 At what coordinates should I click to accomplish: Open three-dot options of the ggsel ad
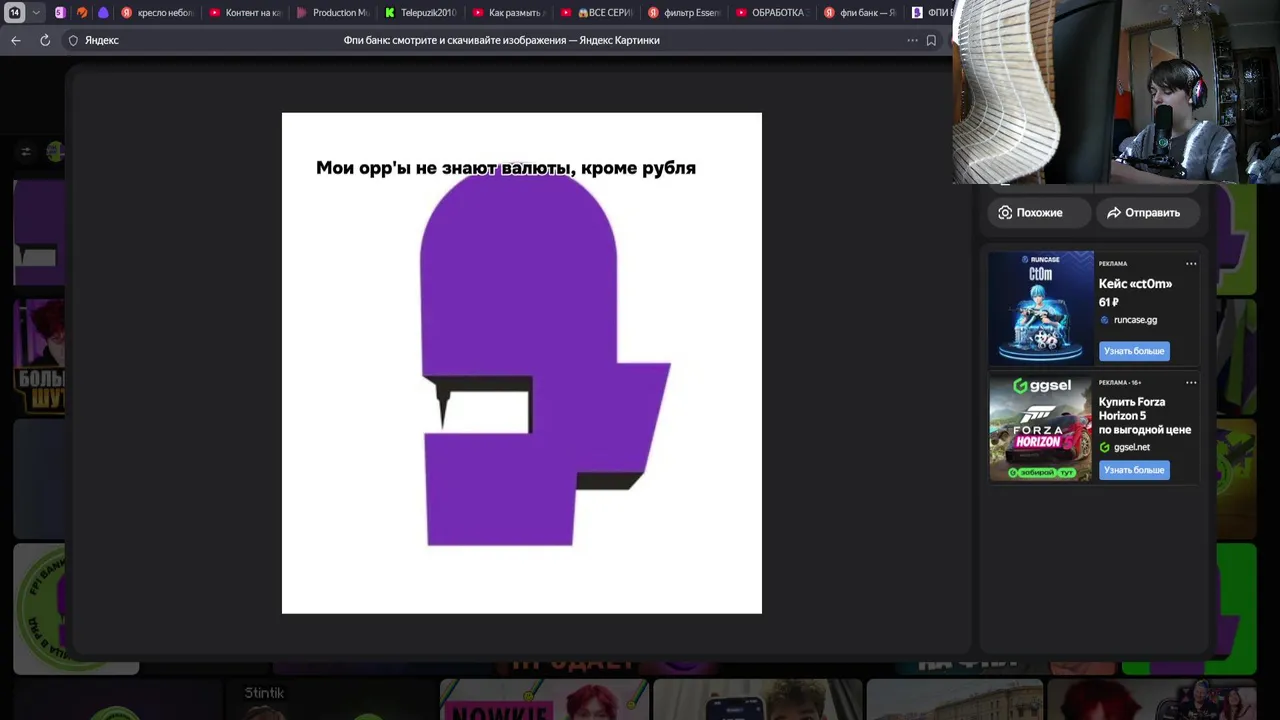(1191, 382)
